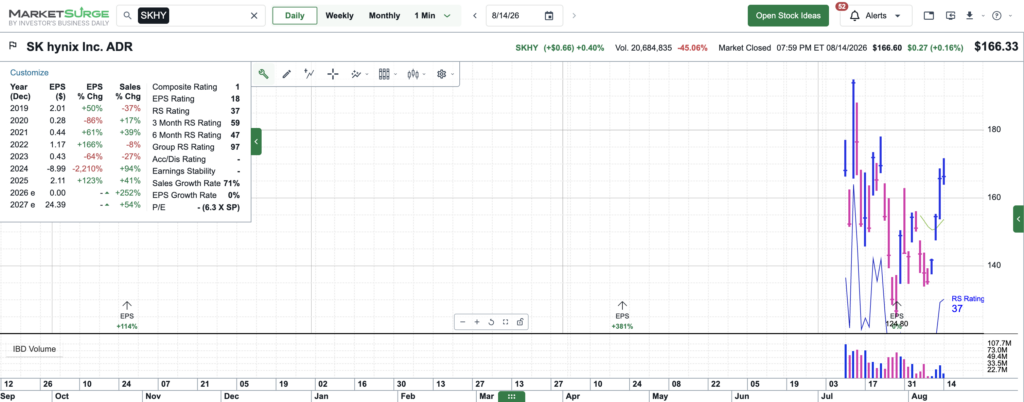
Task: Open the candlestick chart style tool
Action: pos(413,74)
